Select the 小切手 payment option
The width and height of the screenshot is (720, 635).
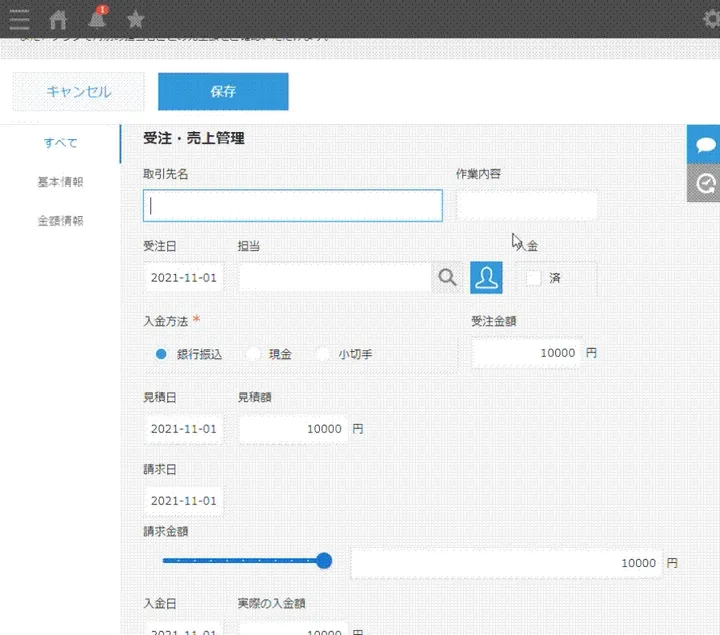[x=323, y=354]
